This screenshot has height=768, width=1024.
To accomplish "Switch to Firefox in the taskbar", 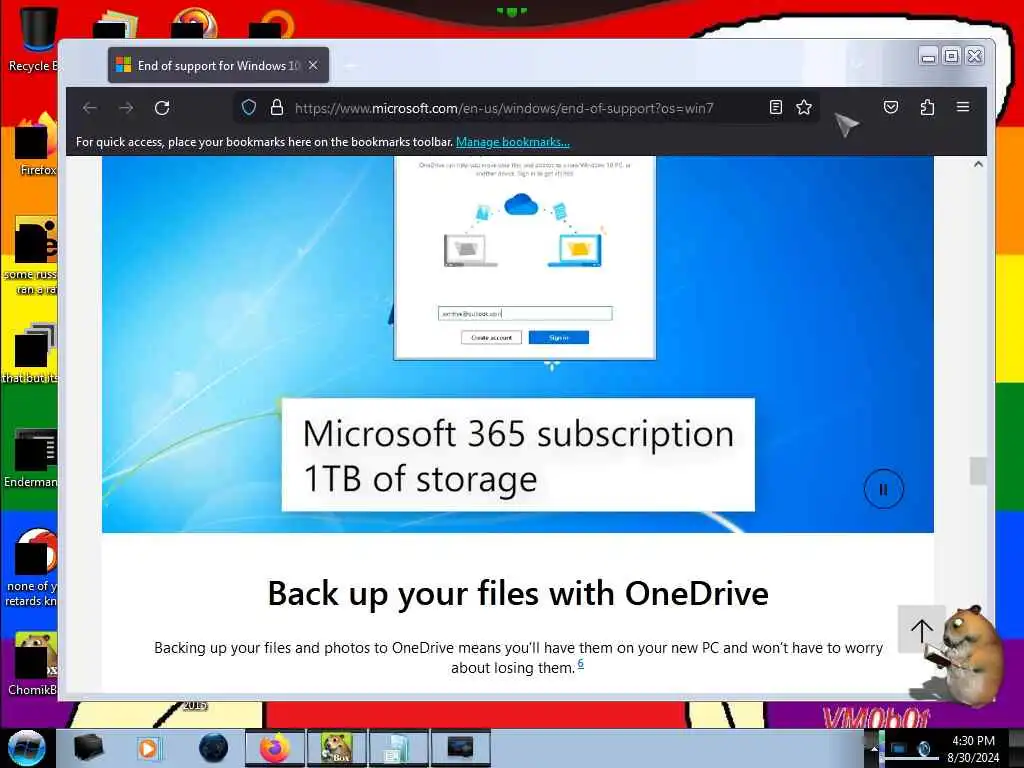I will (275, 748).
